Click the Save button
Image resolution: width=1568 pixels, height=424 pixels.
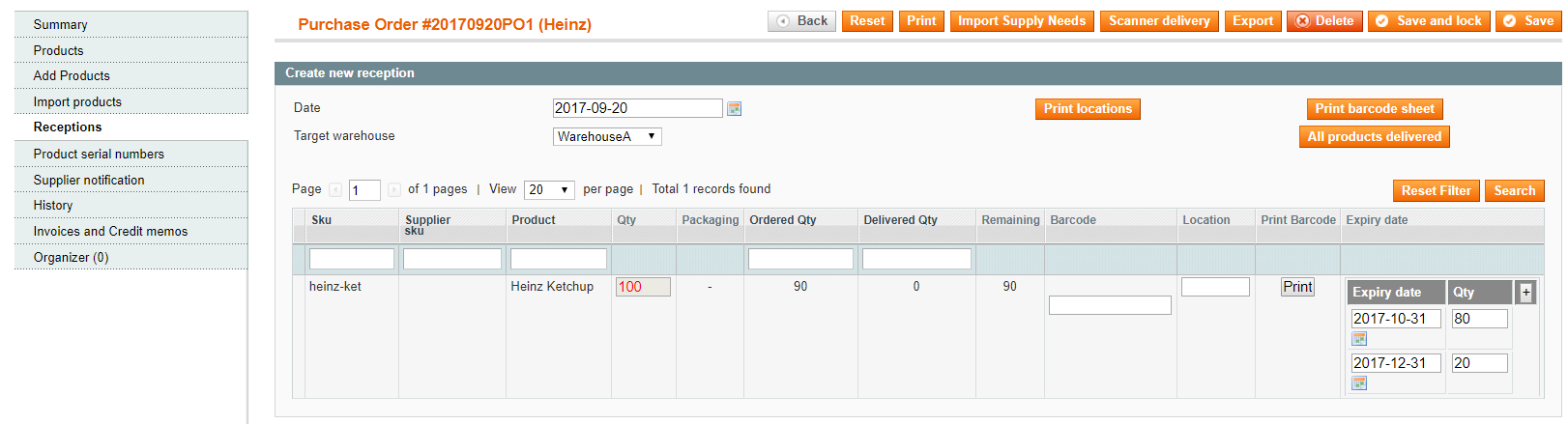pos(1528,21)
